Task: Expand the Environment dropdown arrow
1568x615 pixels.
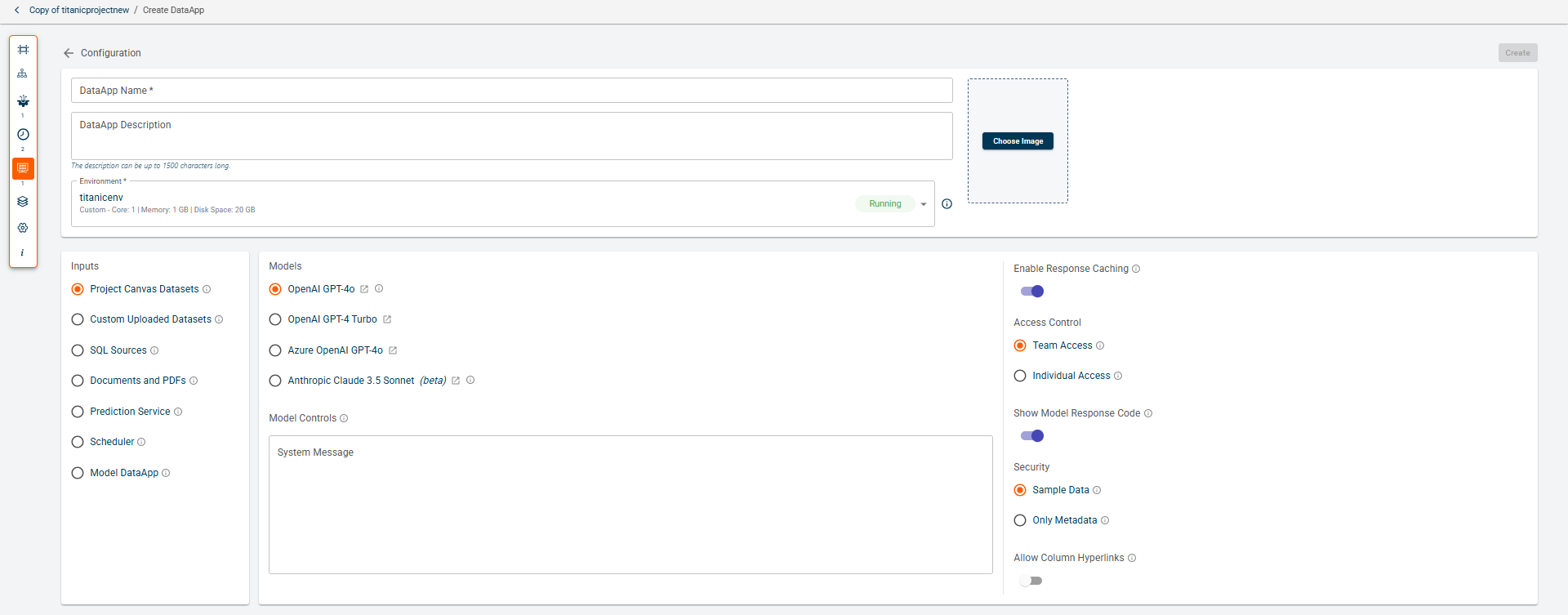Action: 924,204
